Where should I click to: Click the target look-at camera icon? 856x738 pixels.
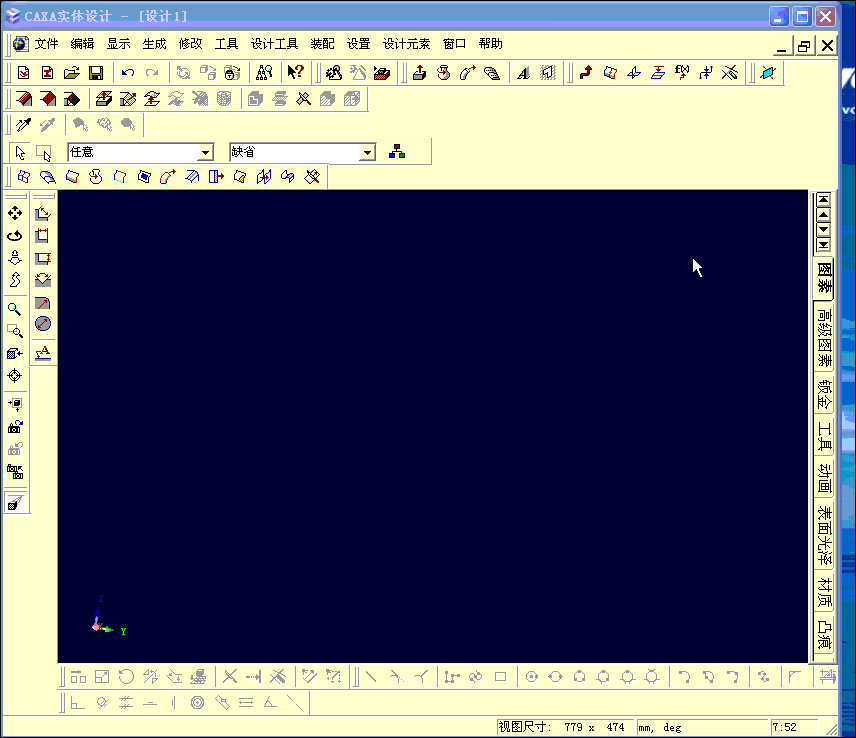click(x=15, y=376)
